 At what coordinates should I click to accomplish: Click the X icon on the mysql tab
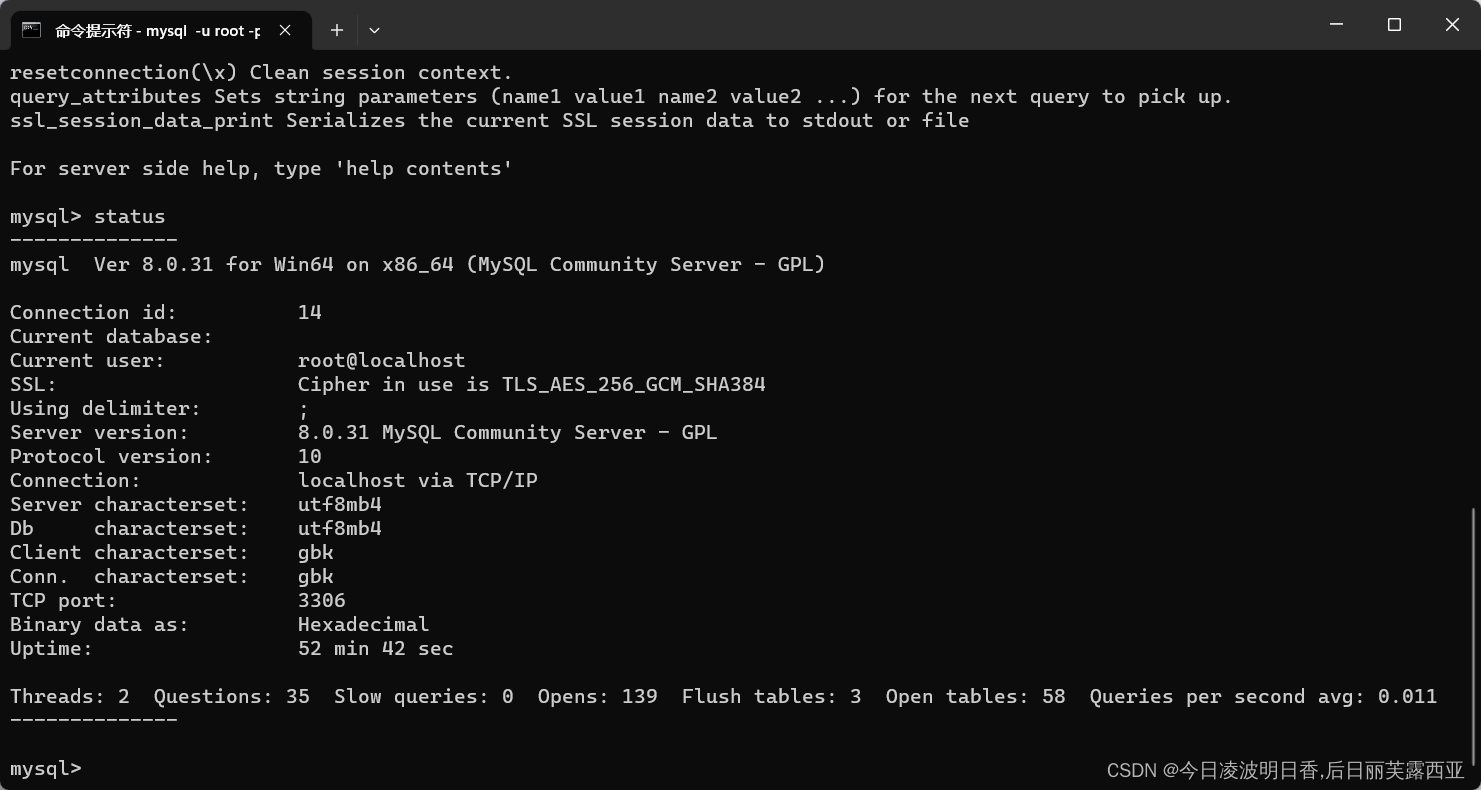point(285,30)
